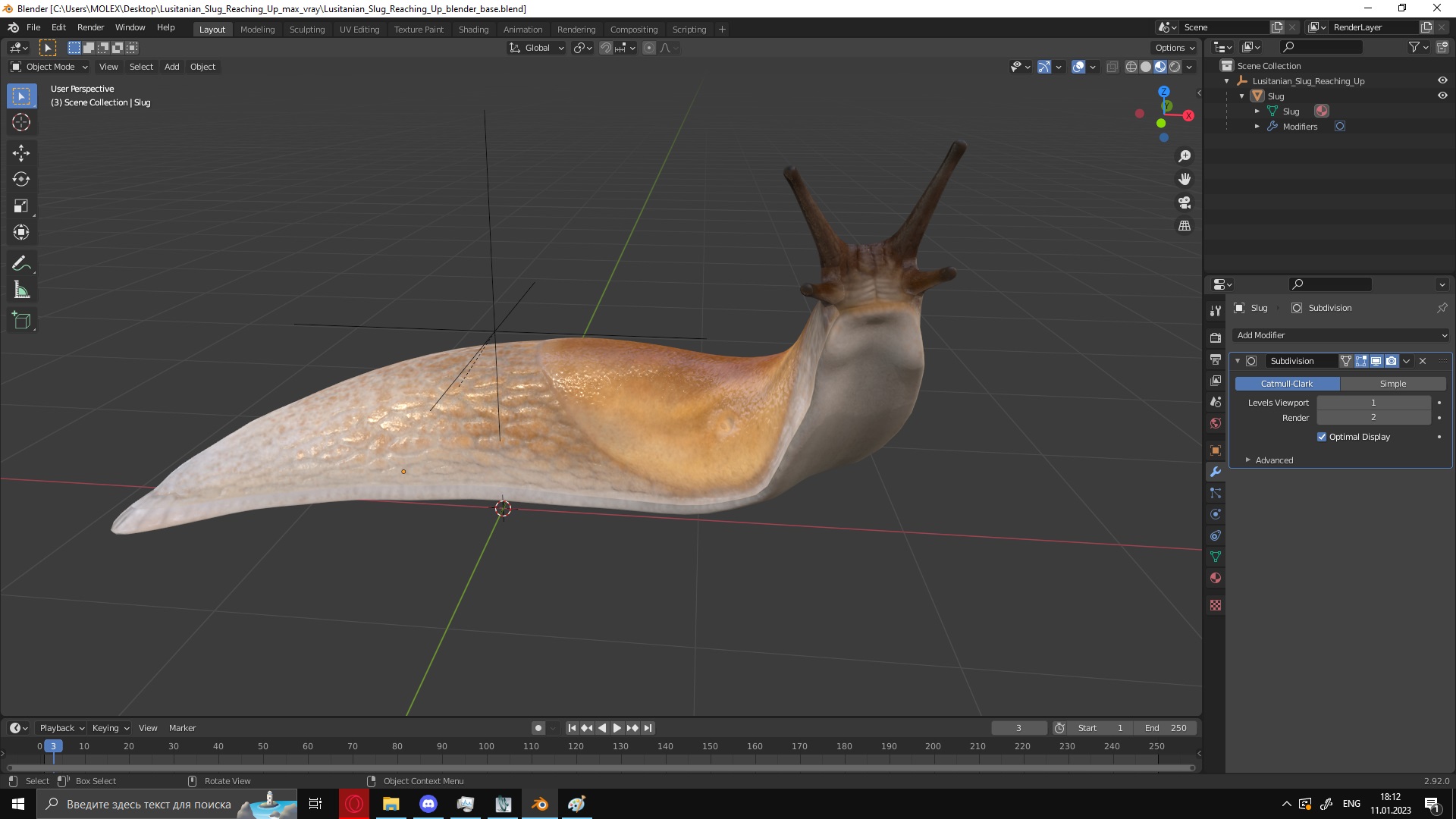Image resolution: width=1456 pixels, height=819 pixels.
Task: Click current frame number field
Action: [1018, 728]
